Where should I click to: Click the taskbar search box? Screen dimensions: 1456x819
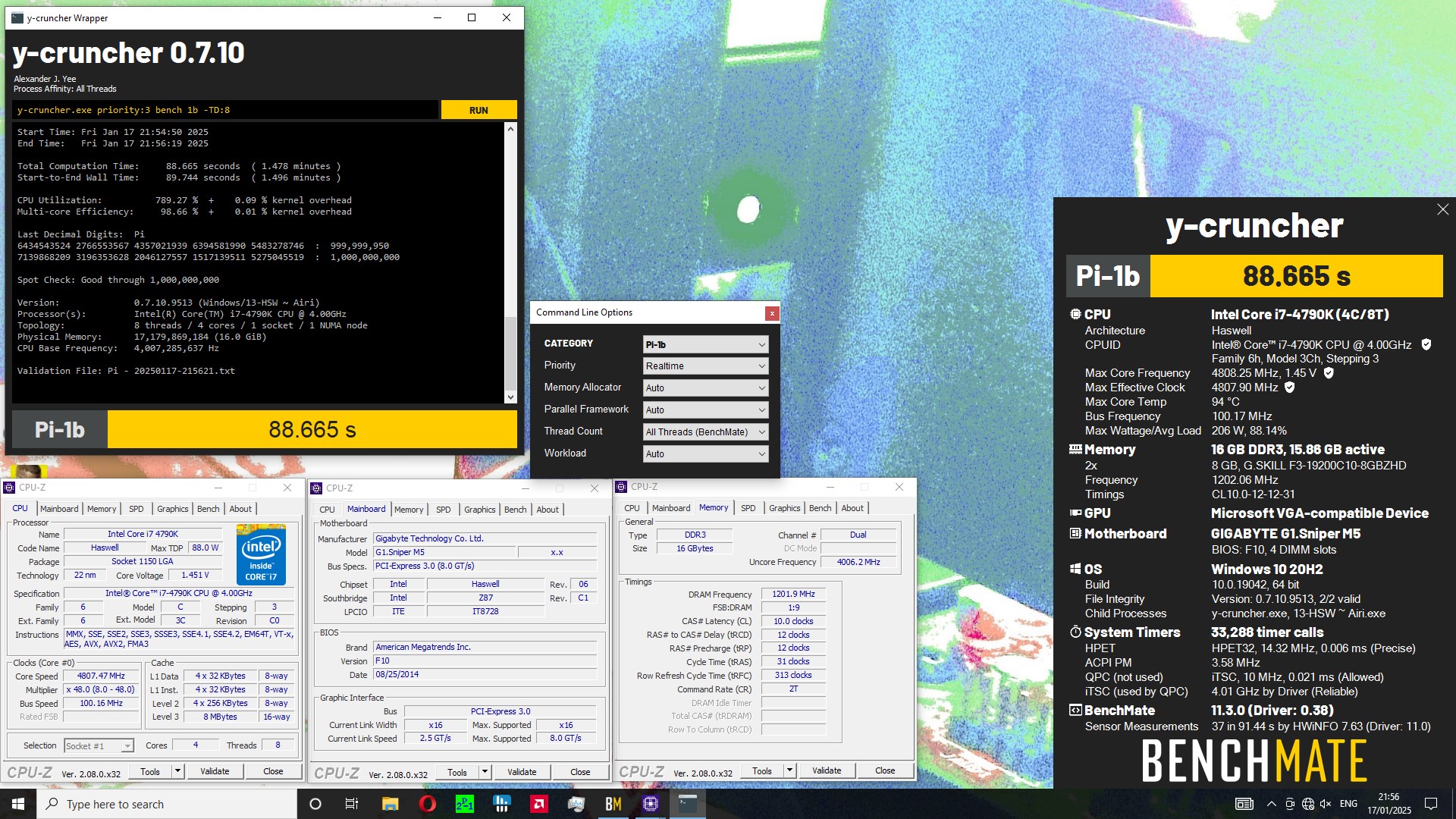pyautogui.click(x=167, y=804)
